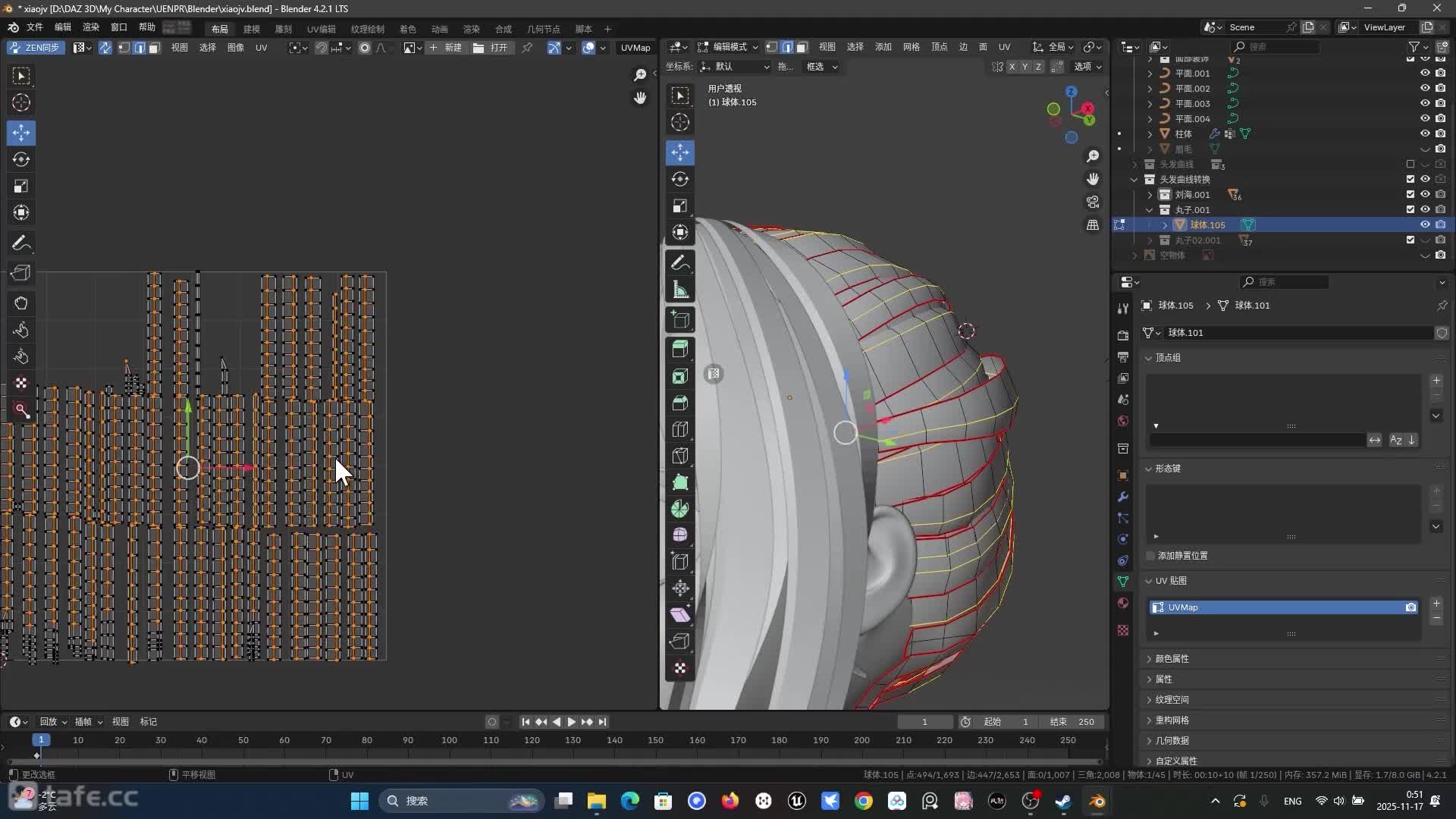The width and height of the screenshot is (1456, 819).
Task: Uncheck 刘海.001 collection exclude checkbox
Action: (x=1410, y=195)
